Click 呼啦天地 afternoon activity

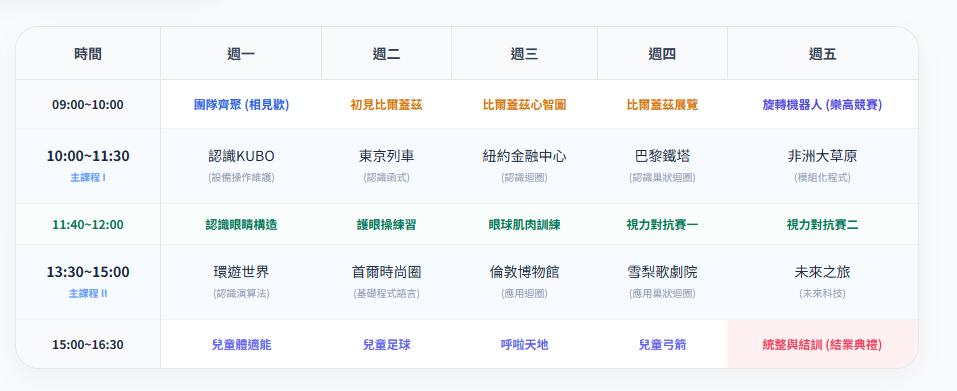tap(524, 345)
